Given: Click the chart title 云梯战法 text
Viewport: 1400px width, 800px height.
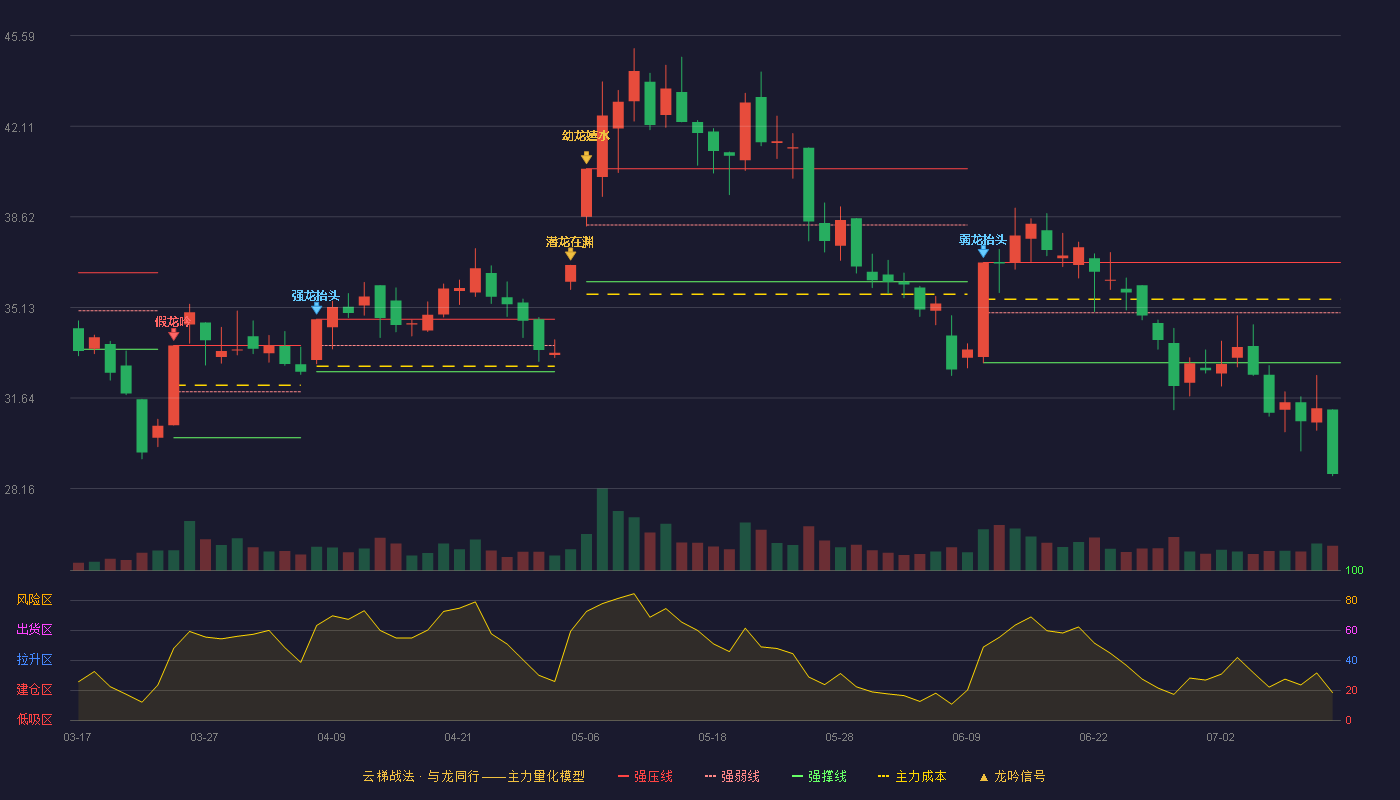Looking at the screenshot, I should [x=388, y=776].
